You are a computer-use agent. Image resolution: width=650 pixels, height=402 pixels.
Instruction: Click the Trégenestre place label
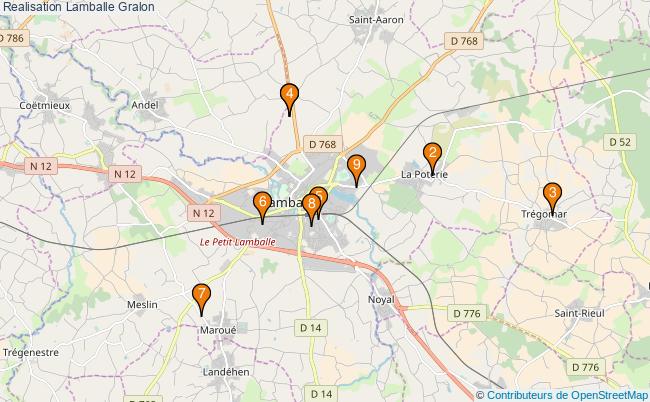[31, 353]
